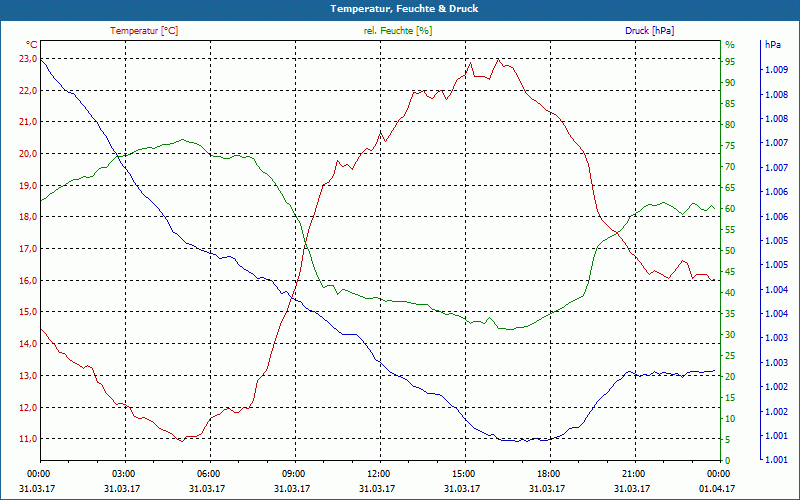Click the '12:00' time axis label
Viewport: 800px width, 500px height.
380,473
